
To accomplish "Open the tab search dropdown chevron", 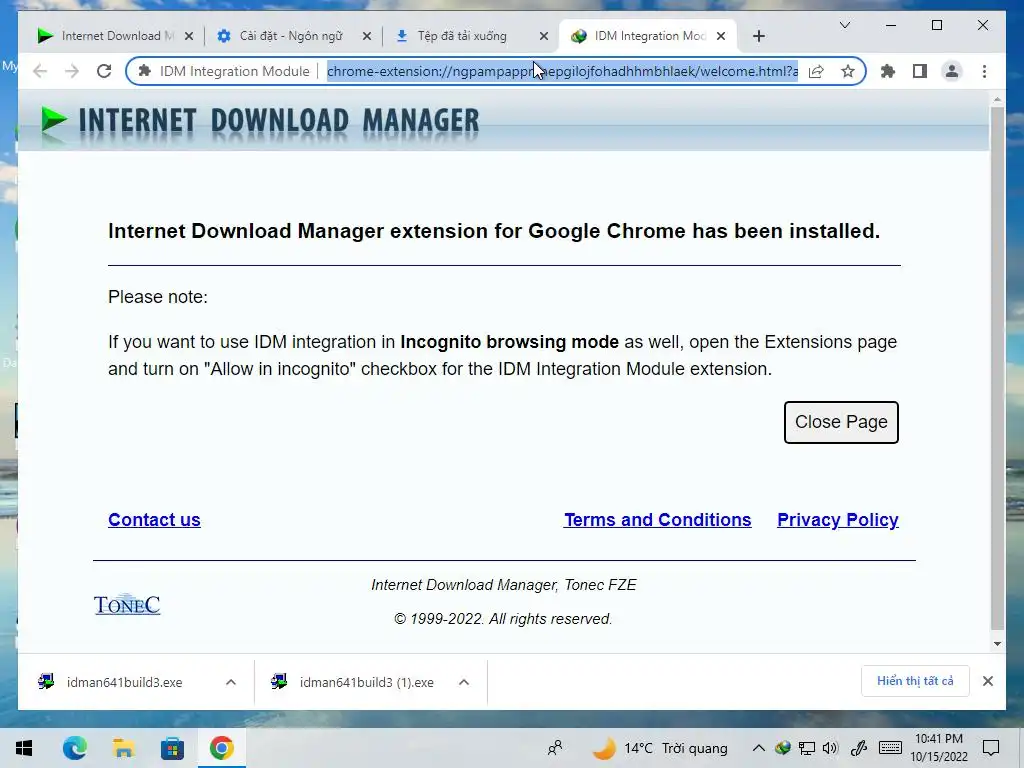I will tap(844, 25).
